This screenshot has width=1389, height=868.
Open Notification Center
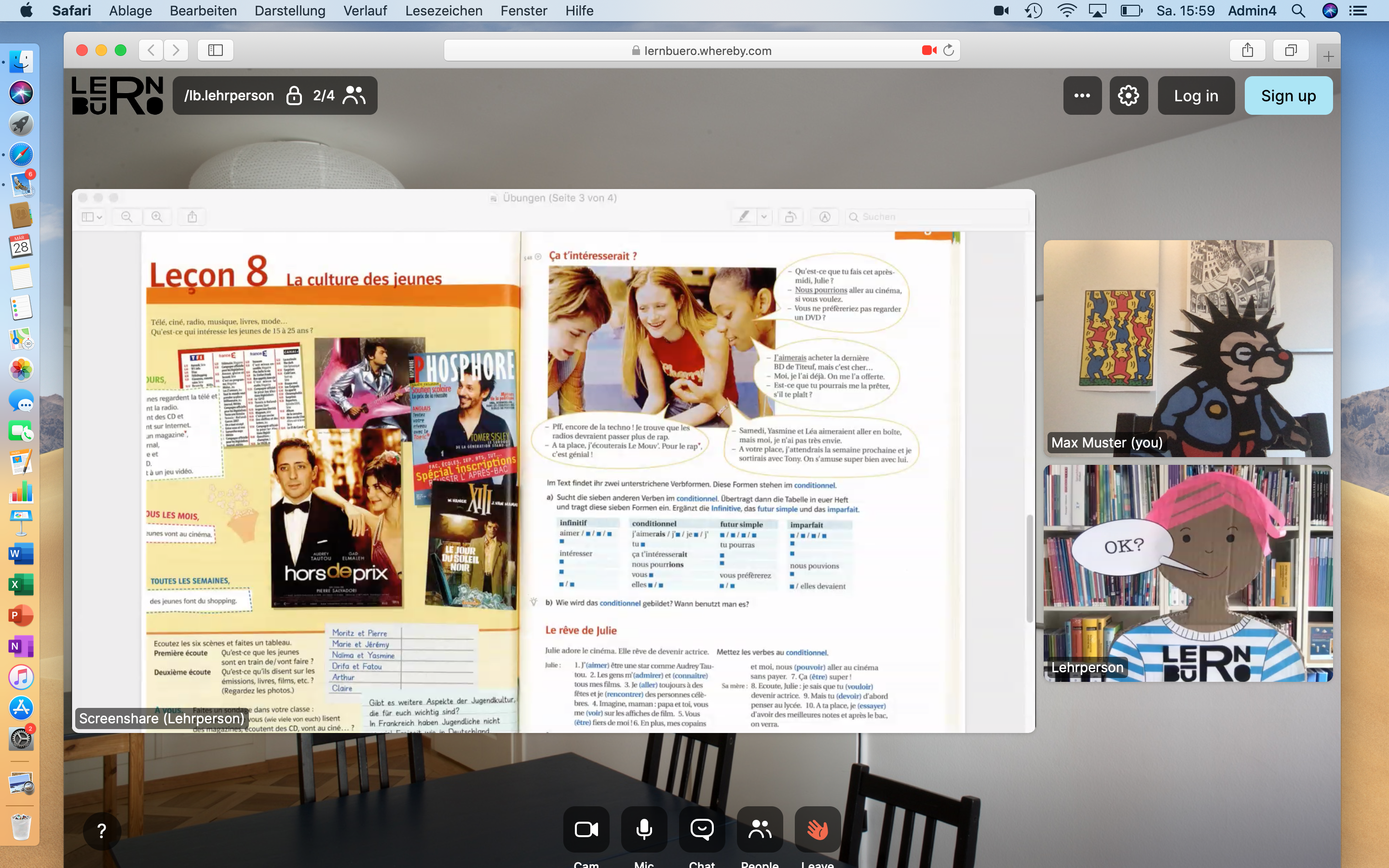point(1358,10)
